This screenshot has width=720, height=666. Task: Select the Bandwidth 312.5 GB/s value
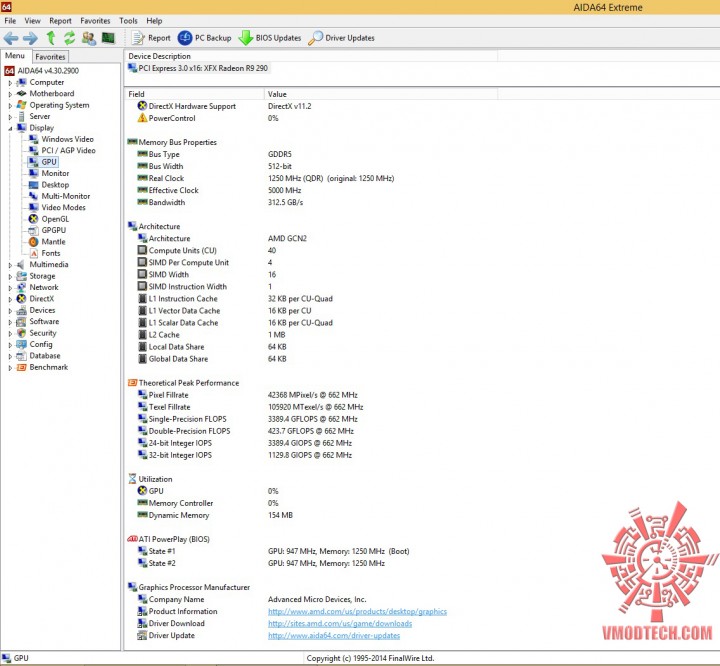tap(285, 203)
